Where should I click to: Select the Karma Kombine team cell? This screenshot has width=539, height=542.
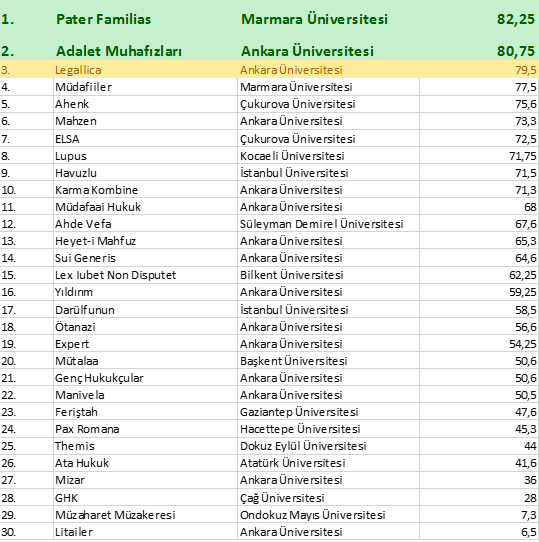tap(146, 190)
